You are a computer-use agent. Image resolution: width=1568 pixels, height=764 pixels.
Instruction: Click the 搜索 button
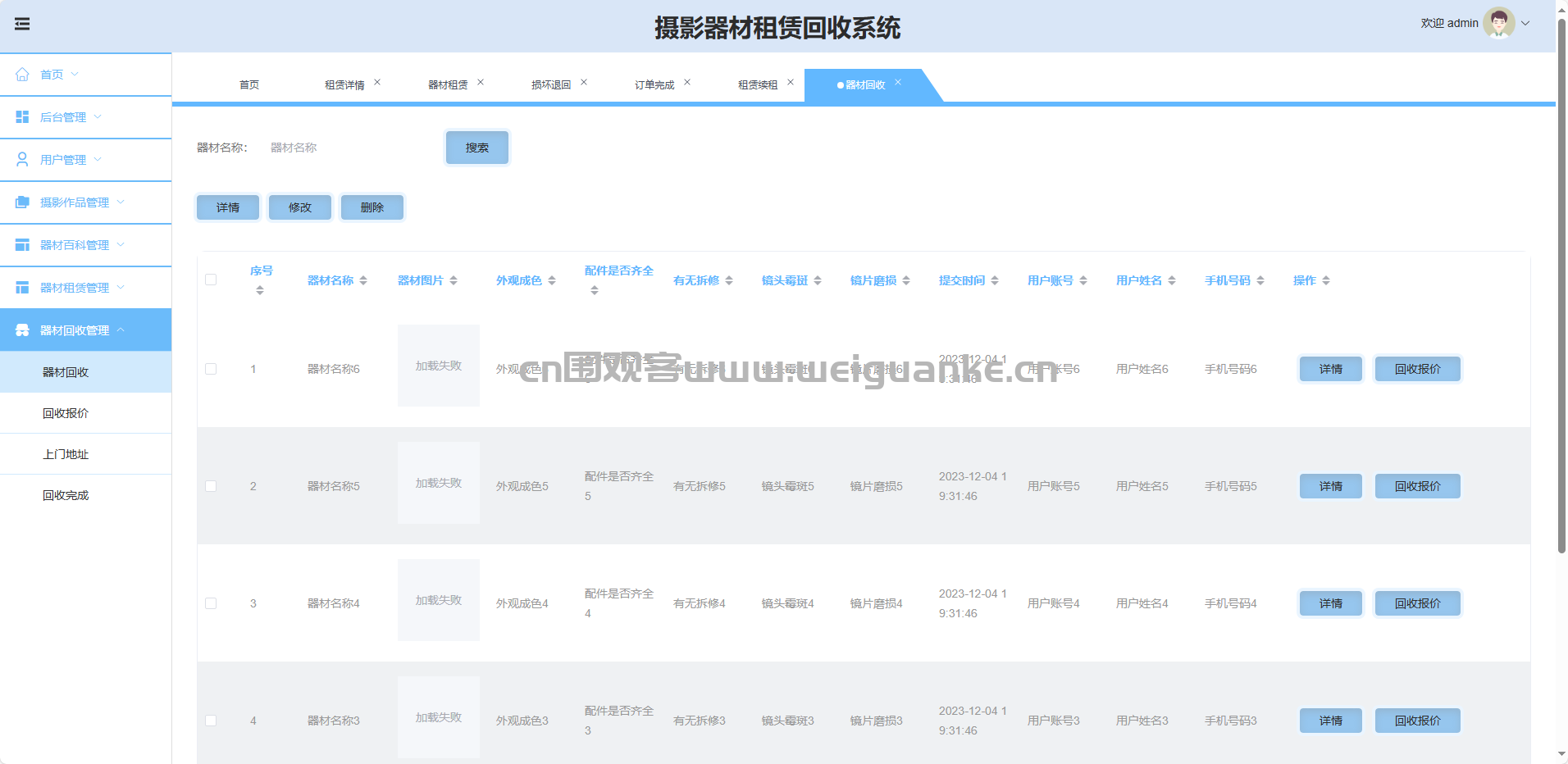(x=476, y=148)
